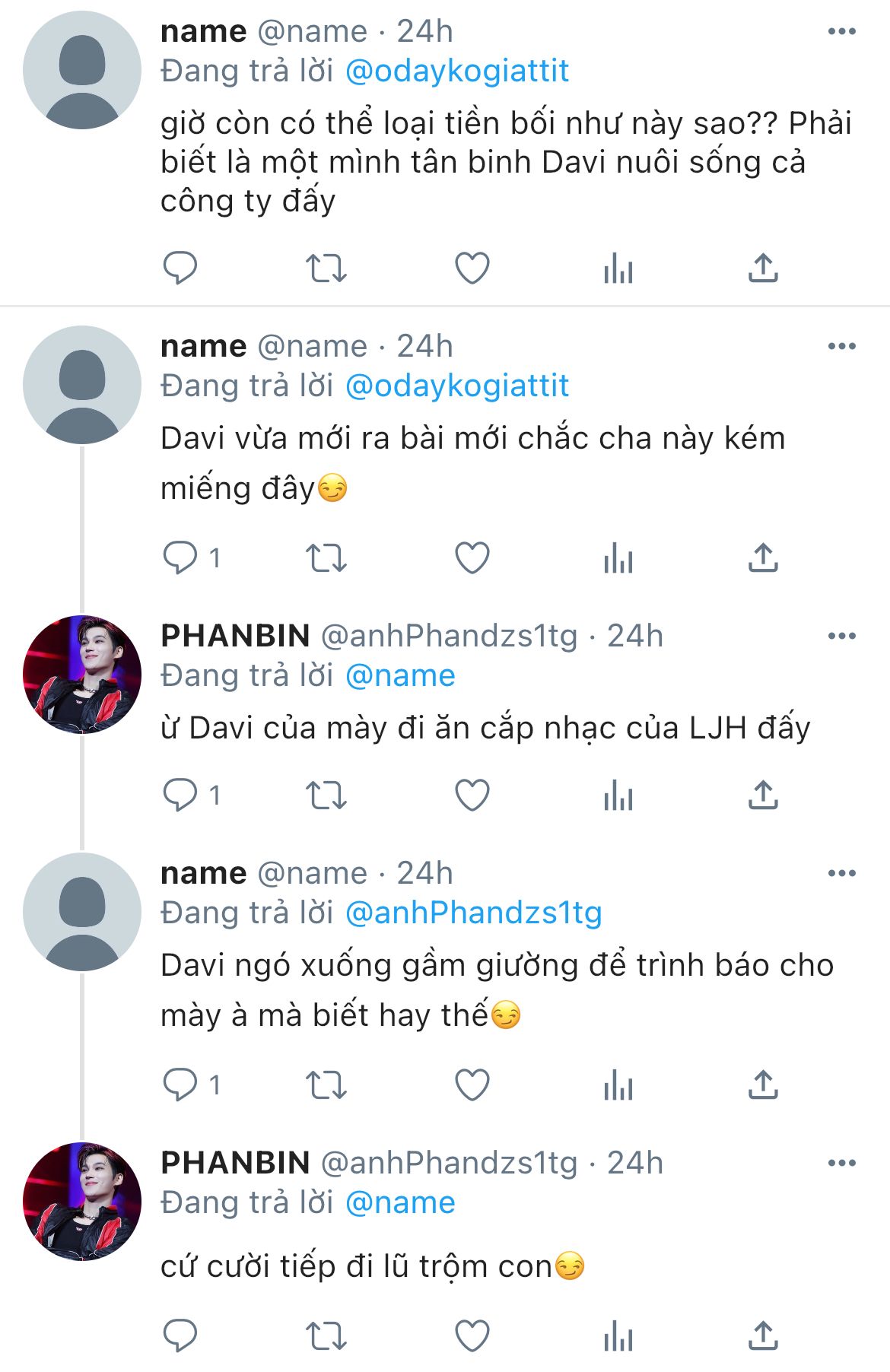Open PHANBIN display name on last tweet

pyautogui.click(x=235, y=1164)
